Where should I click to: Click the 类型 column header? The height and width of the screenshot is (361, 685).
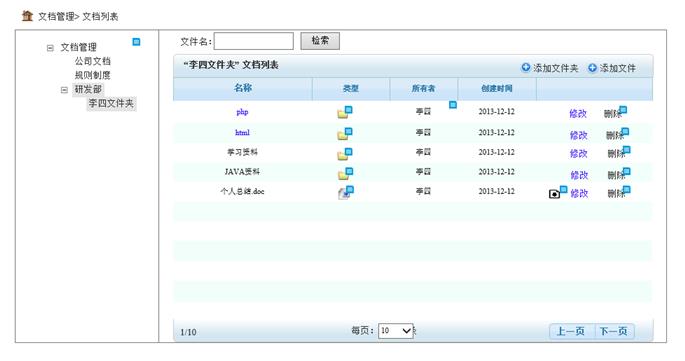pyautogui.click(x=351, y=89)
